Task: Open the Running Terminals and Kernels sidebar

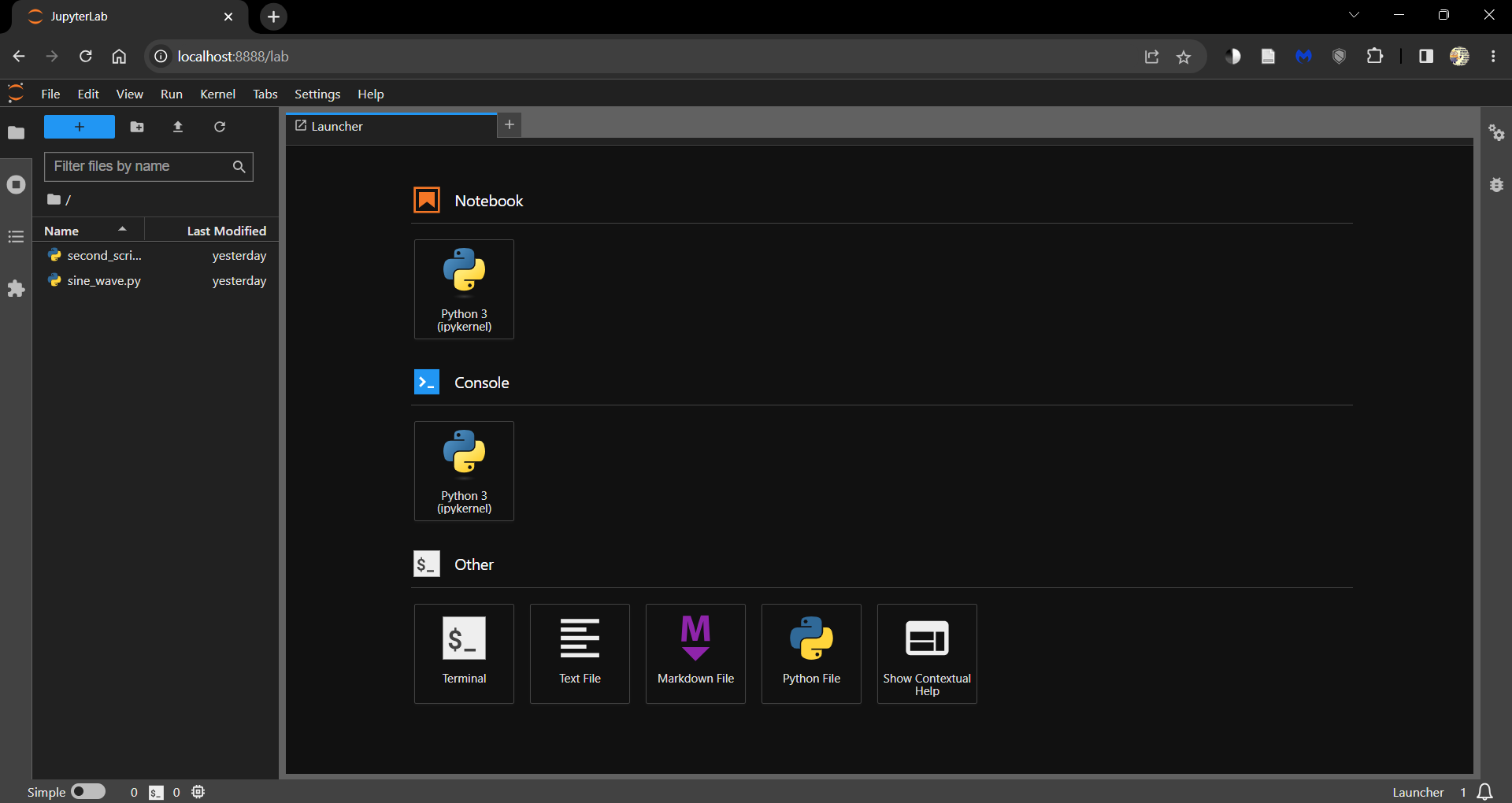Action: coord(16,185)
